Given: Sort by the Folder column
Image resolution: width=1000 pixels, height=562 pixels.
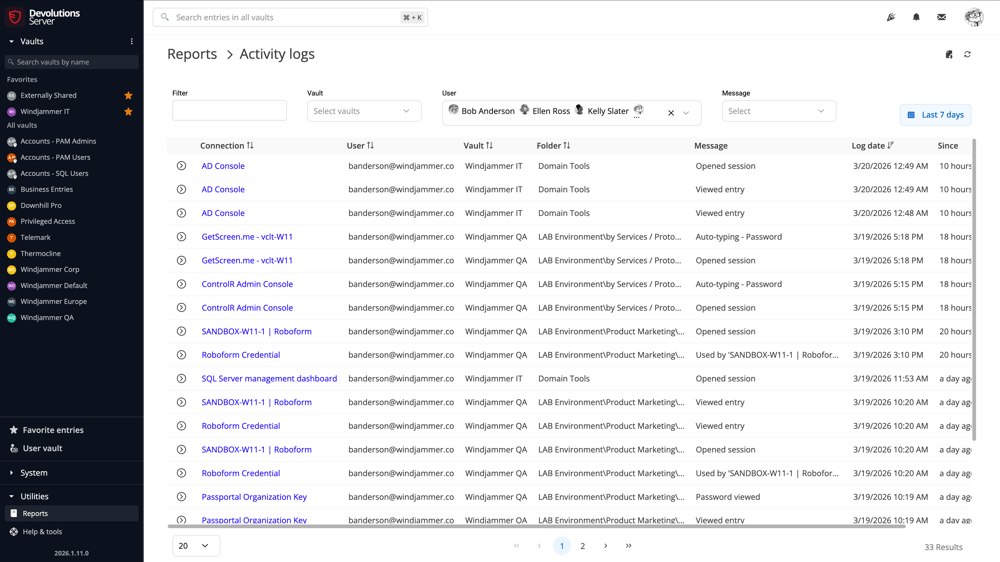Looking at the screenshot, I should point(553,145).
